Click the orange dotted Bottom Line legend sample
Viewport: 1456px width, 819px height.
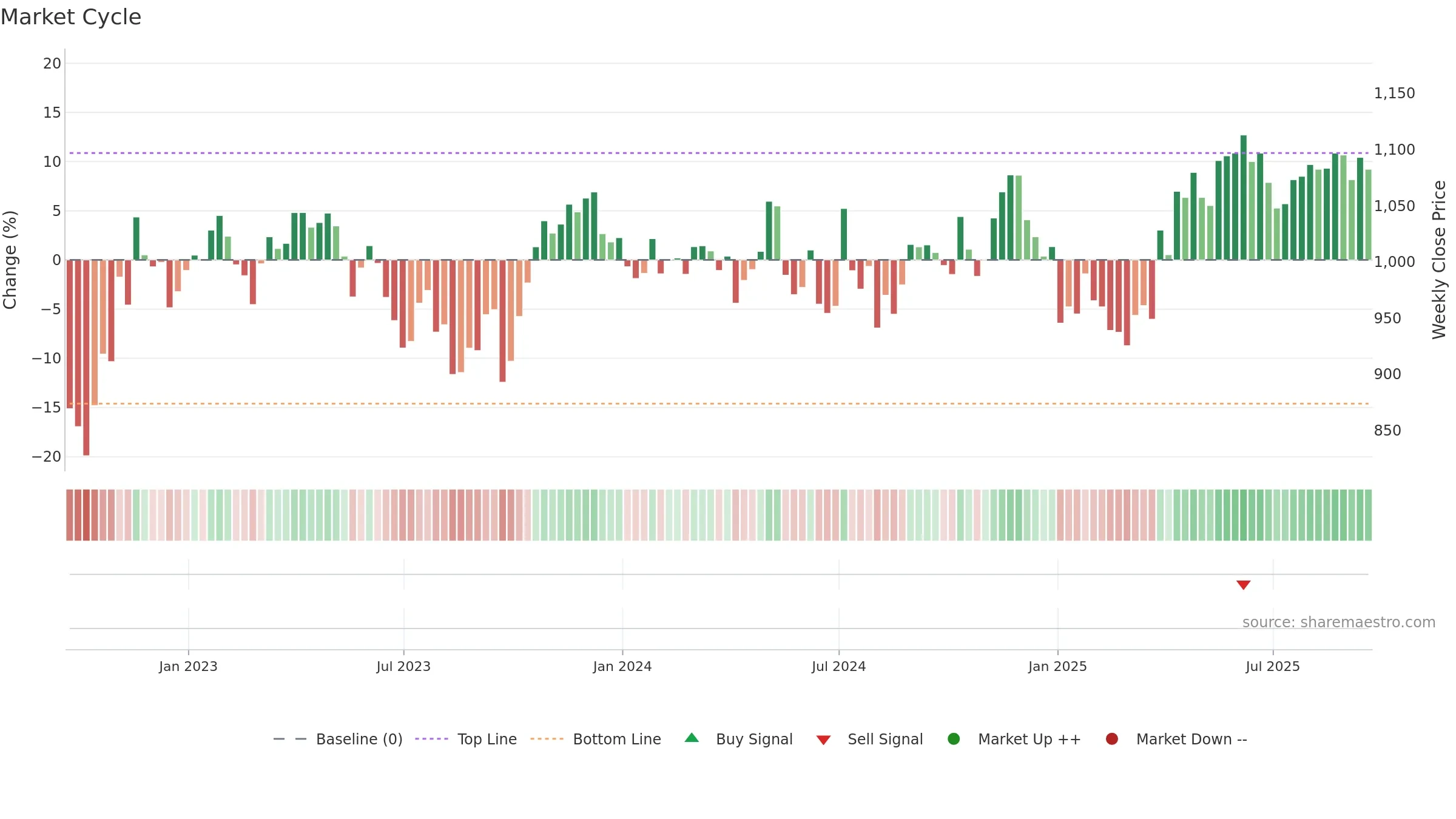(547, 739)
